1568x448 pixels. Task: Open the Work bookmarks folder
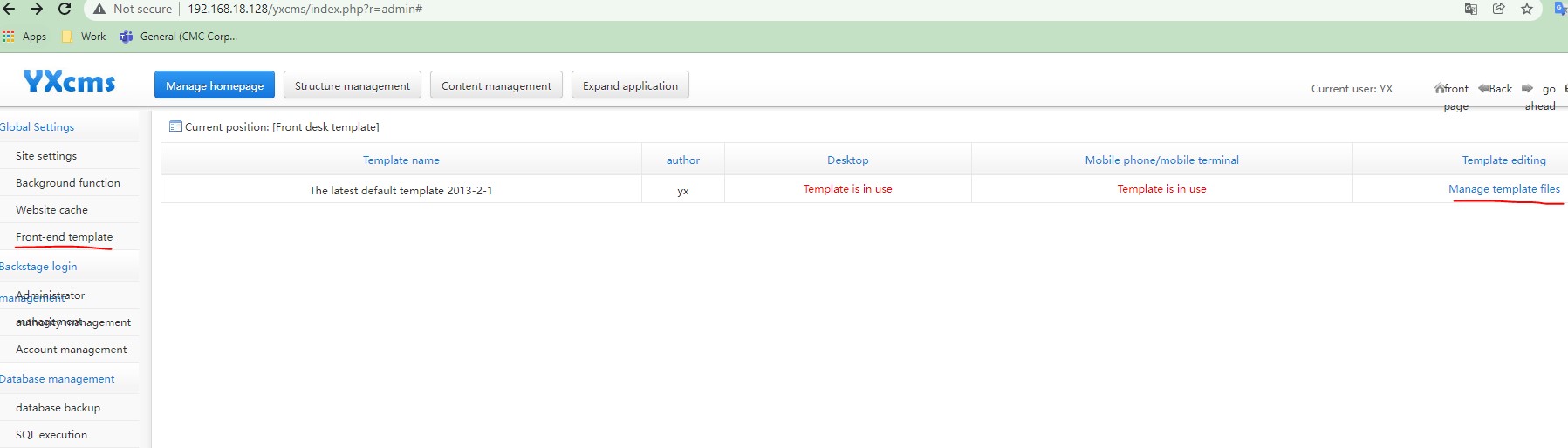84,37
